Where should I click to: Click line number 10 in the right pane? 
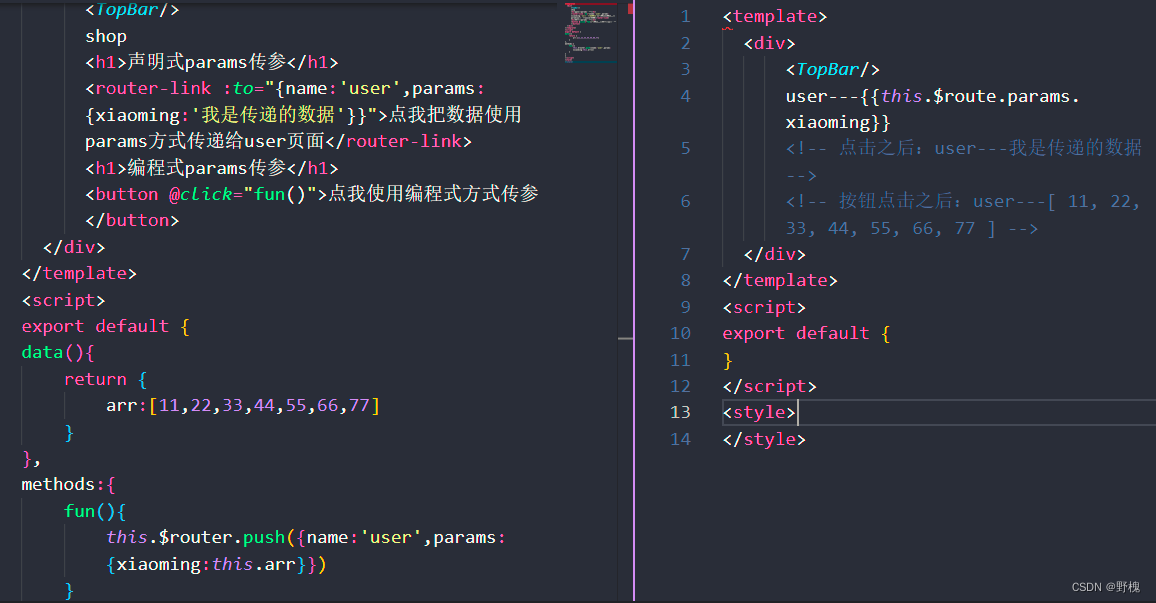click(680, 332)
